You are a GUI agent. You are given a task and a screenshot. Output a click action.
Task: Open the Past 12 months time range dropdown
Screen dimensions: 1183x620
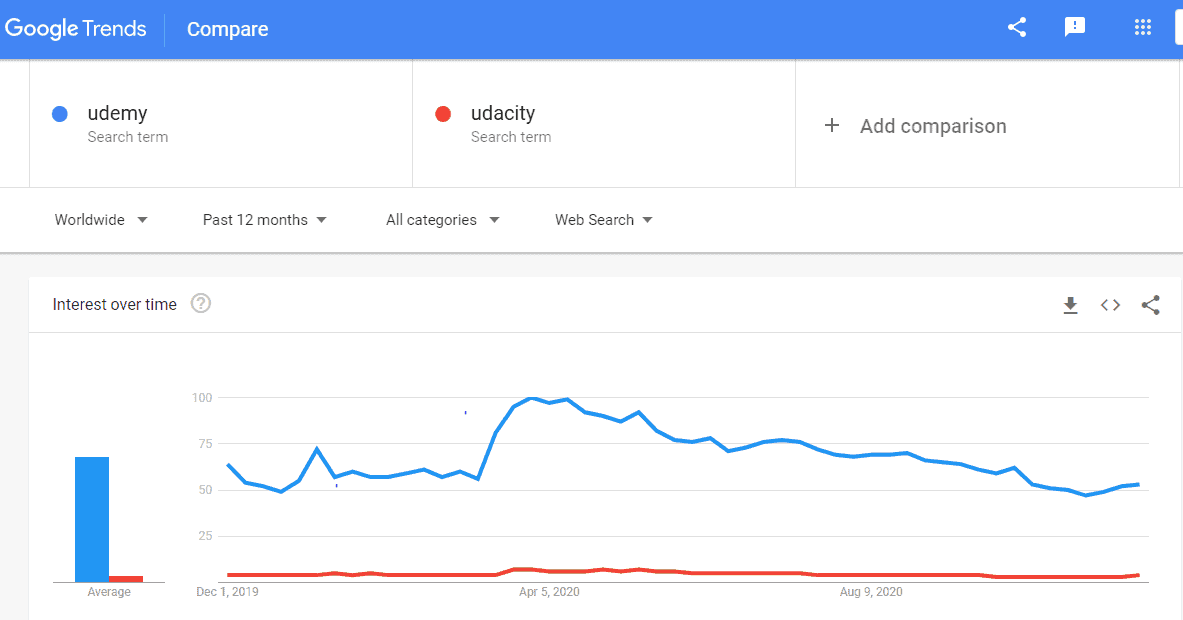pos(265,219)
